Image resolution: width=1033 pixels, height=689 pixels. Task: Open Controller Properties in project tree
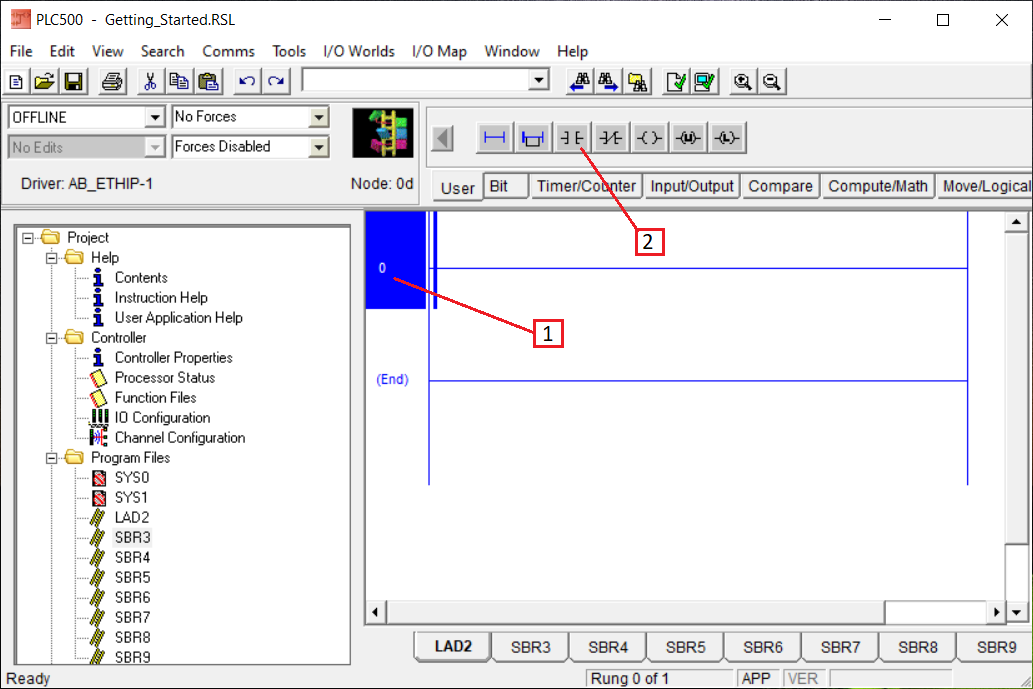click(x=173, y=358)
